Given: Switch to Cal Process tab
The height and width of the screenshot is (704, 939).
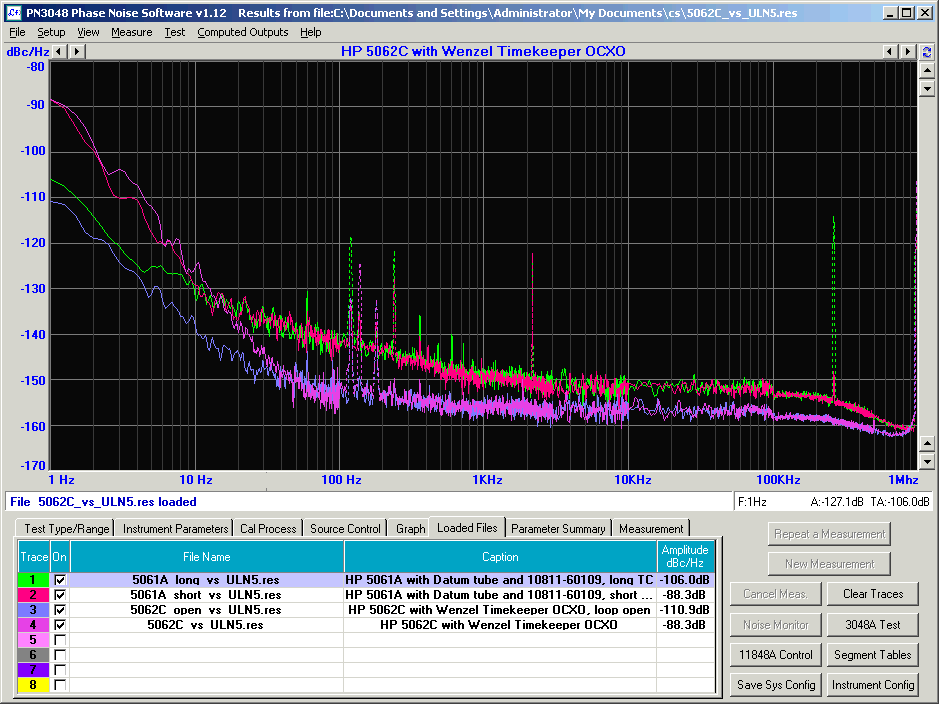Looking at the screenshot, I should coord(268,529).
